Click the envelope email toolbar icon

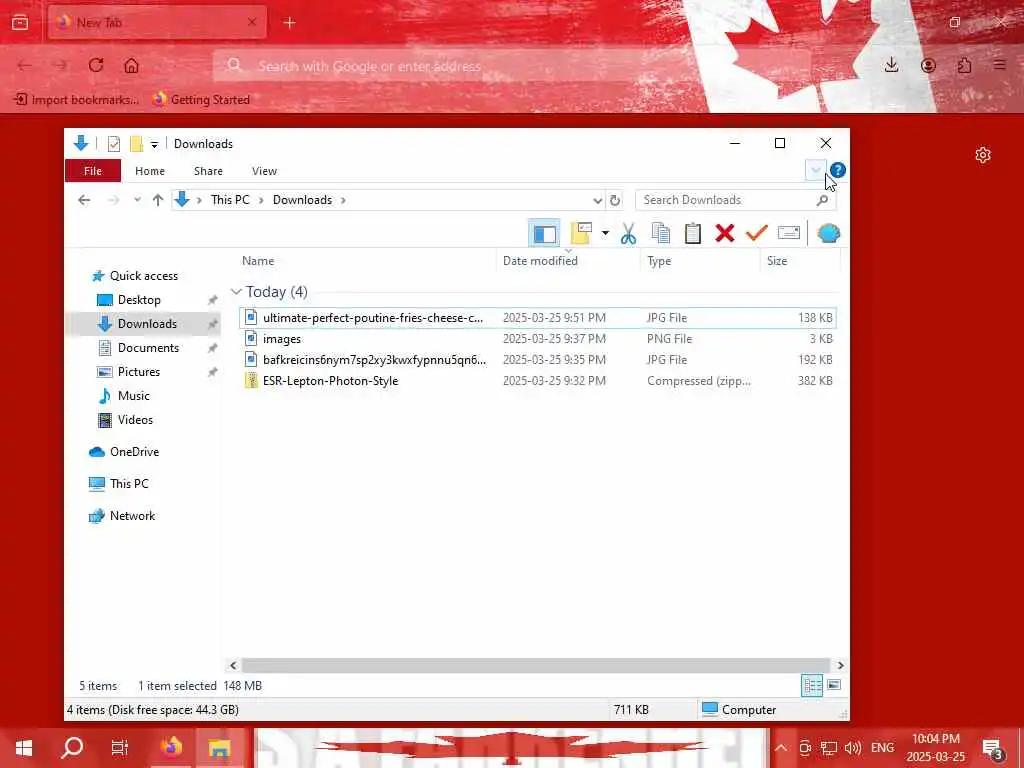(789, 233)
